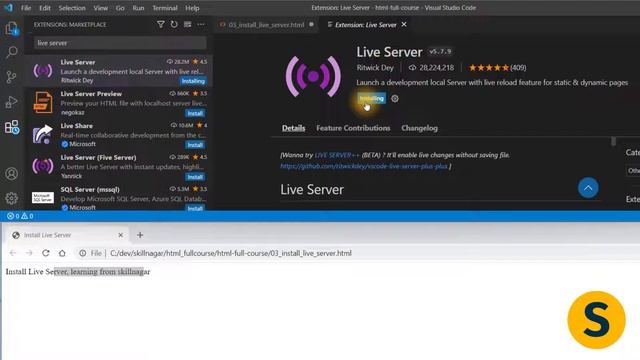Screen dimensions: 640x360
Task: Go to browser home page
Action: pos(62,253)
